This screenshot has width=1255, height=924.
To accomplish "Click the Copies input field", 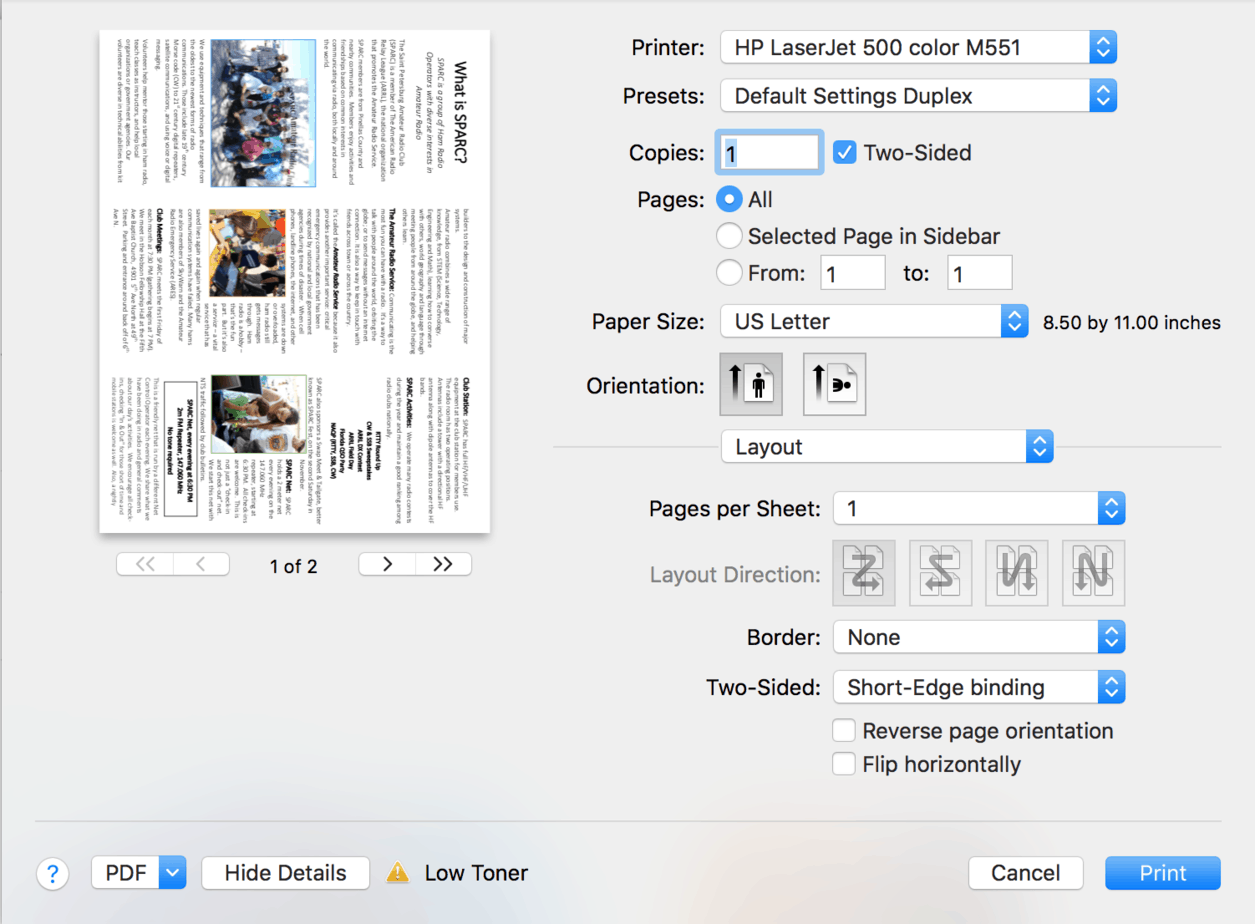I will pyautogui.click(x=770, y=153).
